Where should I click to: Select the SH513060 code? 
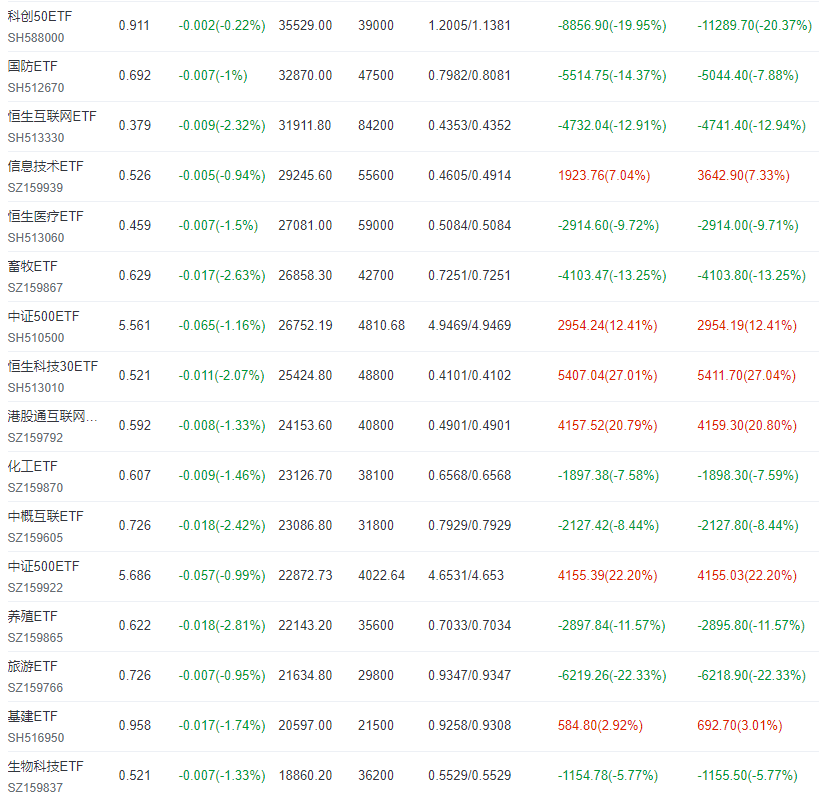coord(36,238)
